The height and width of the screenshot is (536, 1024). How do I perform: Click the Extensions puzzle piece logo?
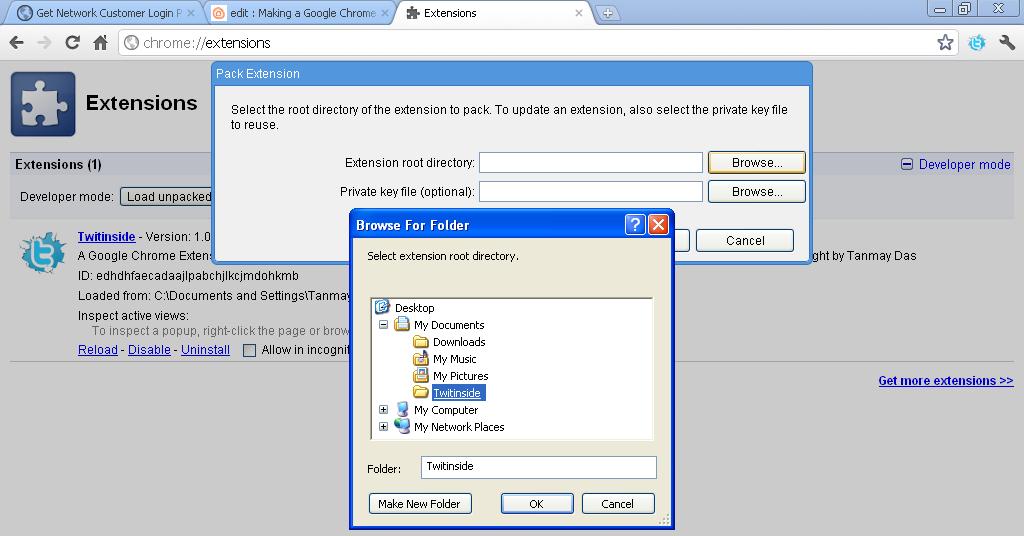(x=43, y=104)
